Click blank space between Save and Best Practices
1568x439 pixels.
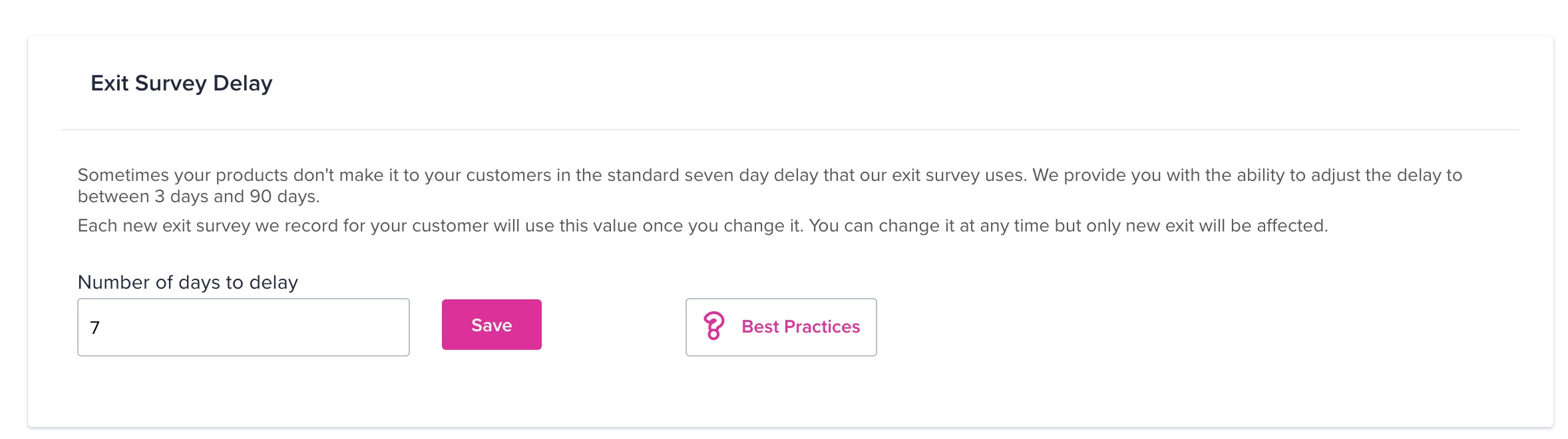[x=614, y=326]
